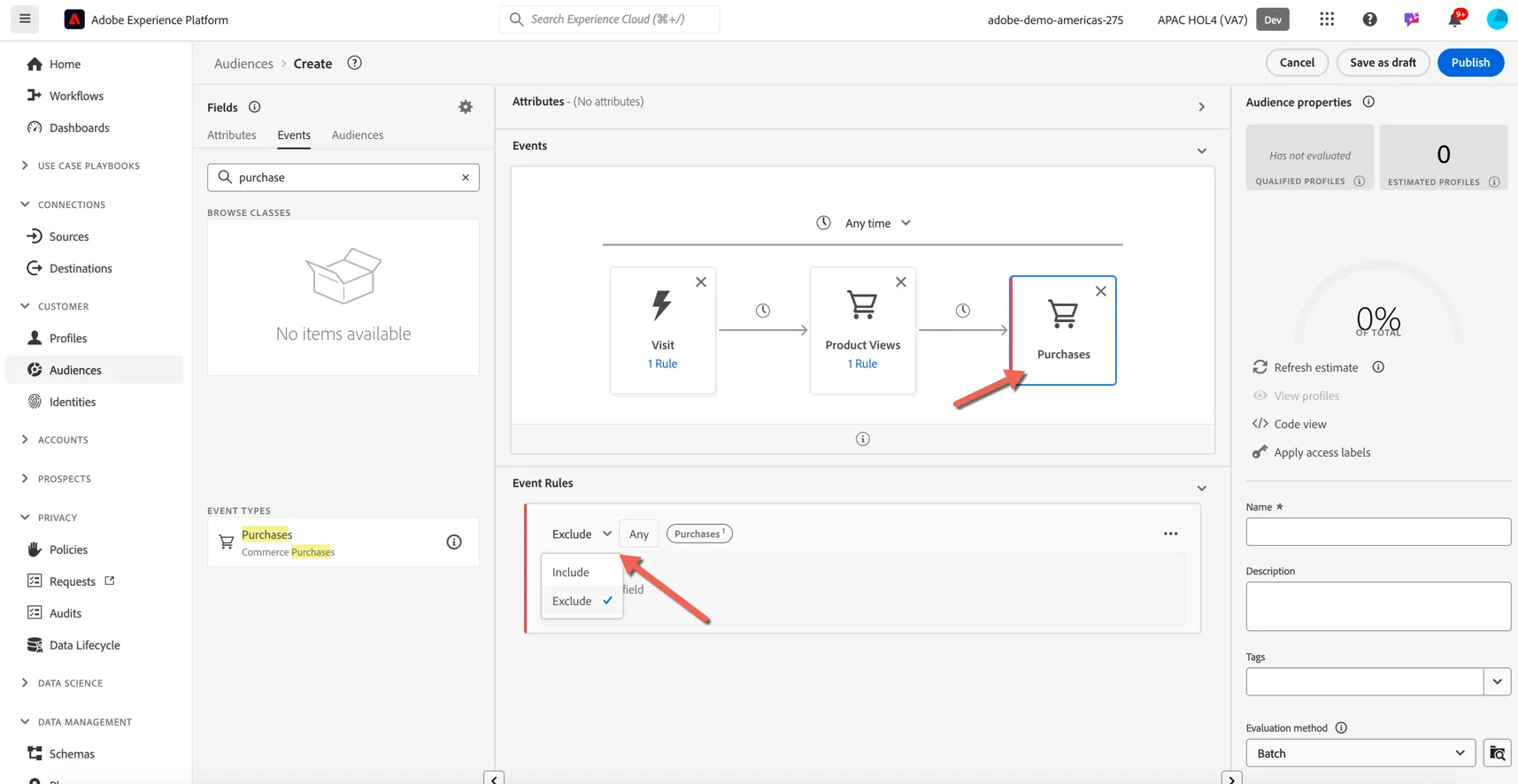Click Refresh estimate
Viewport: 1518px width, 784px height.
coord(1306,367)
